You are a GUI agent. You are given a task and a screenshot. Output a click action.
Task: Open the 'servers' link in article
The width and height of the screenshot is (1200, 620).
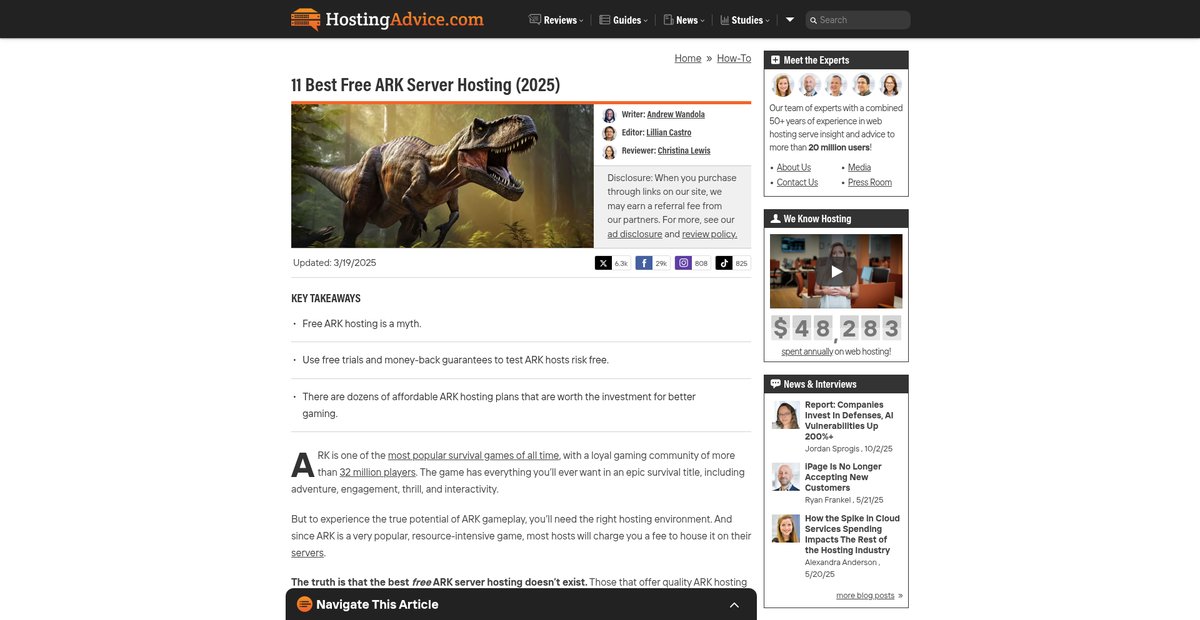[x=307, y=552]
